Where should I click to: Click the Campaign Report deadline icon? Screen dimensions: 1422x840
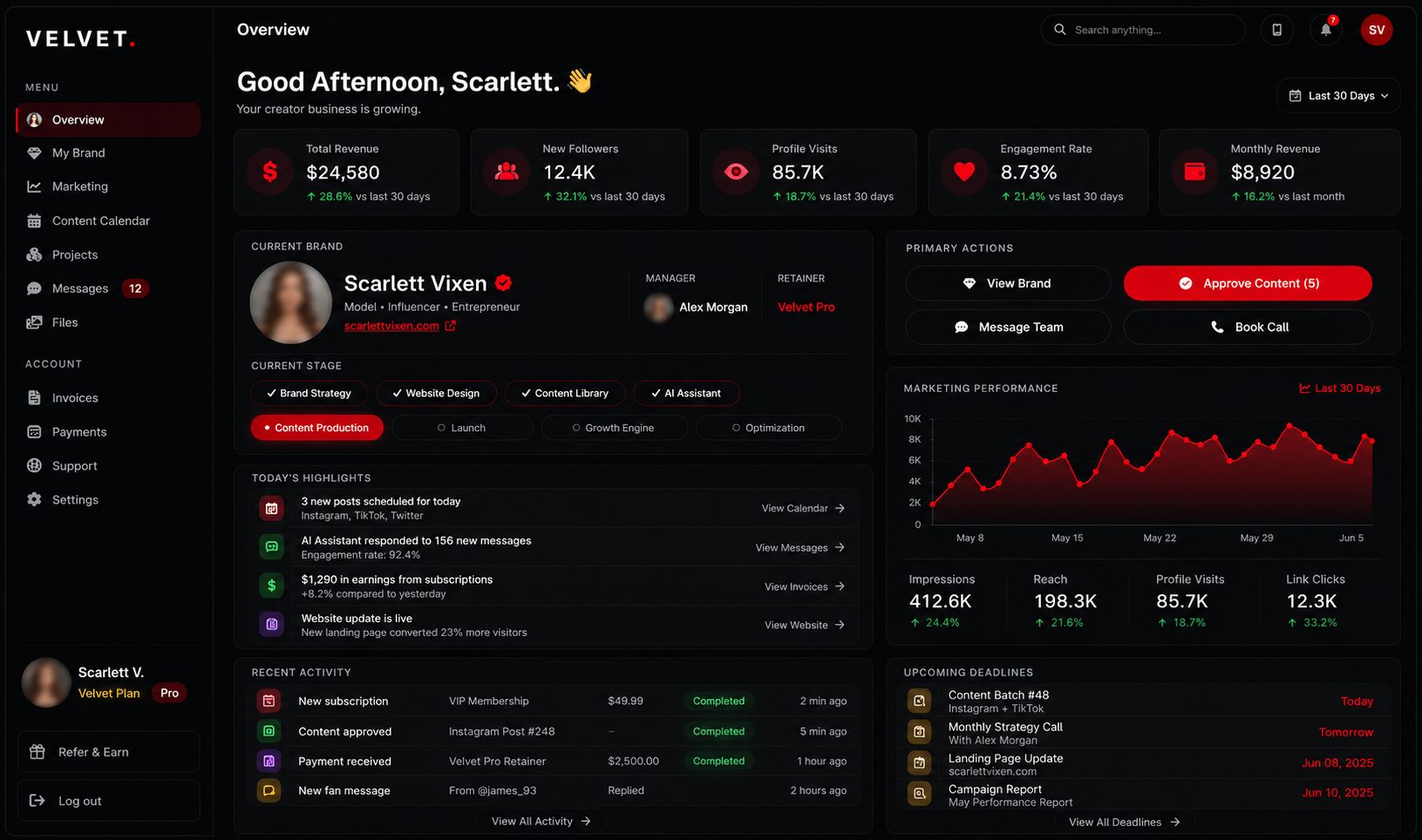click(x=919, y=794)
